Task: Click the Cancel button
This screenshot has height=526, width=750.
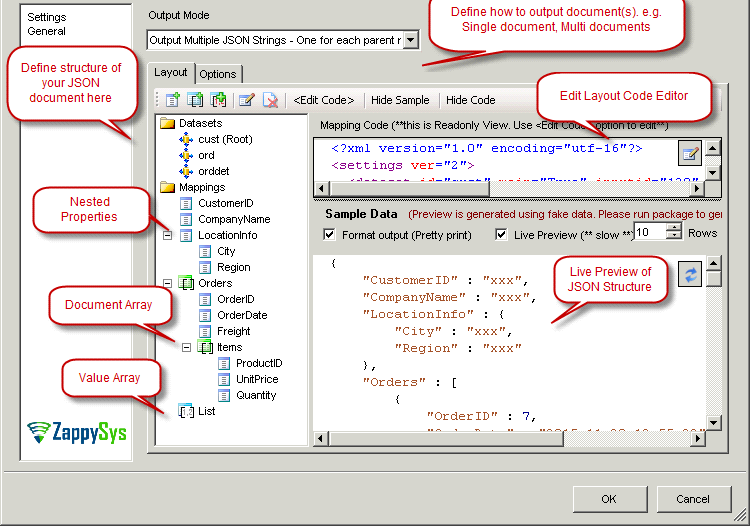Action: point(694,499)
